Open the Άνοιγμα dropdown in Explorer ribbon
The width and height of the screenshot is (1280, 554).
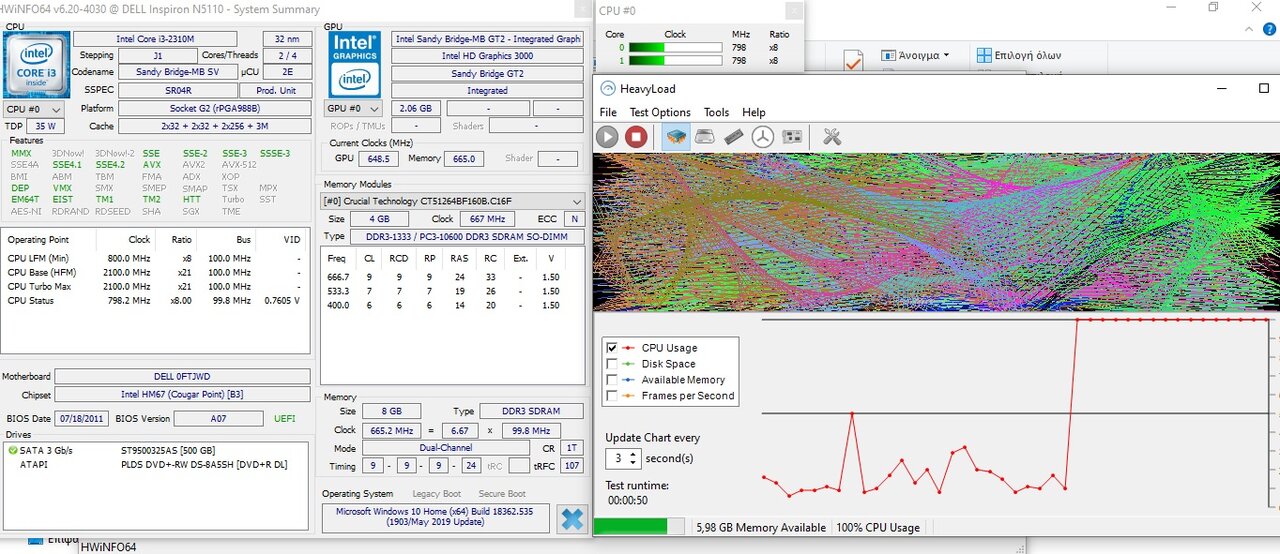916,55
